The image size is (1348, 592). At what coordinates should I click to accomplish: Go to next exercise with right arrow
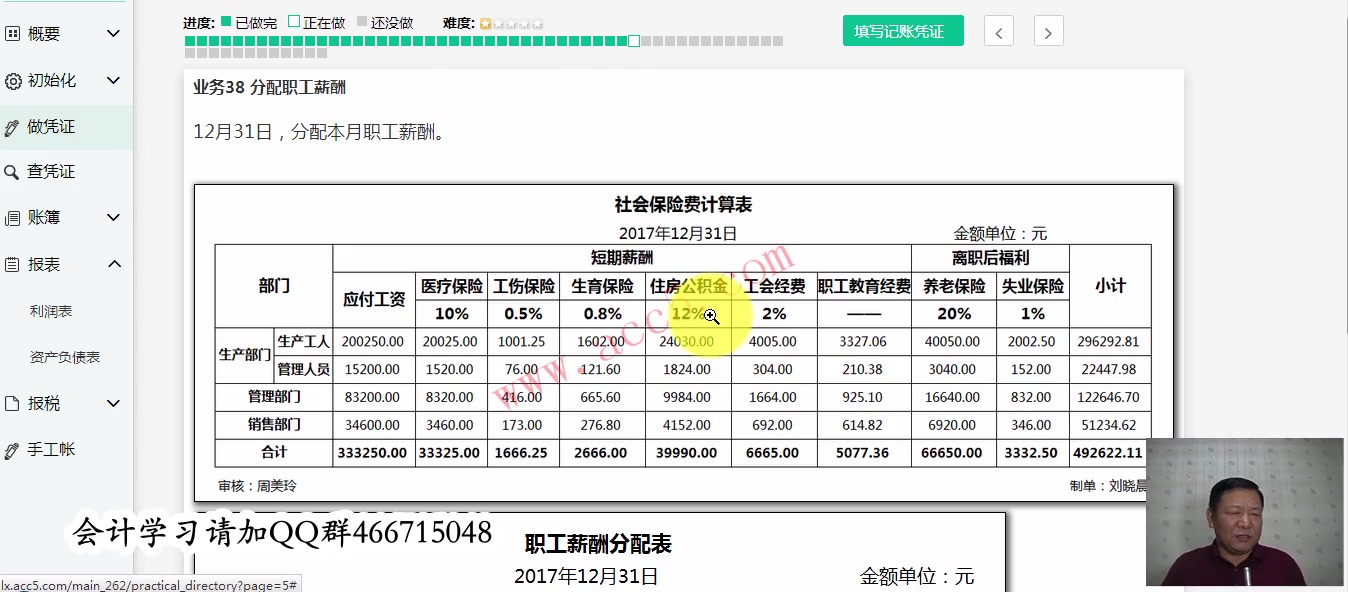(x=1047, y=31)
